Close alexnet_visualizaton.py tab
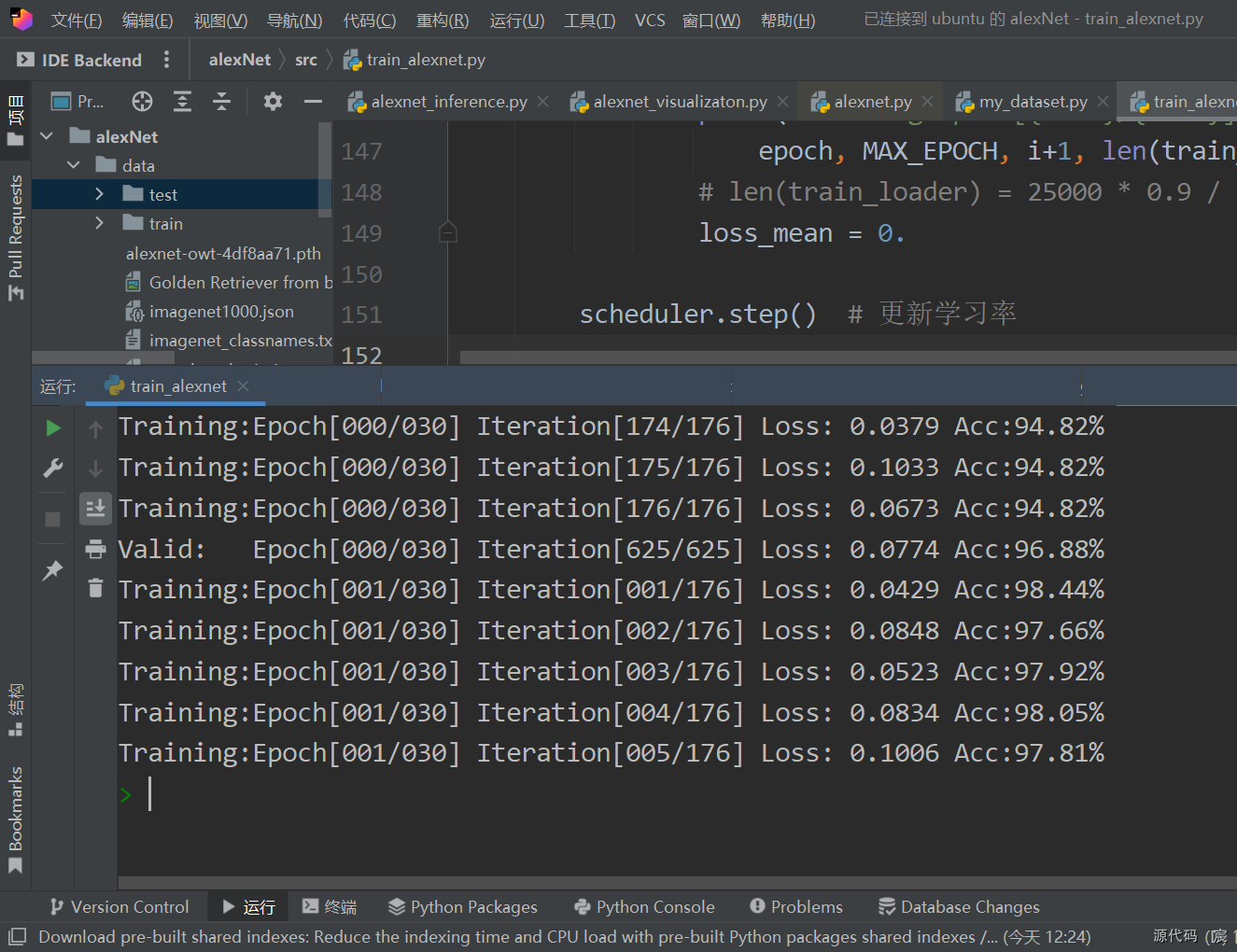The height and width of the screenshot is (952, 1237). [x=782, y=101]
